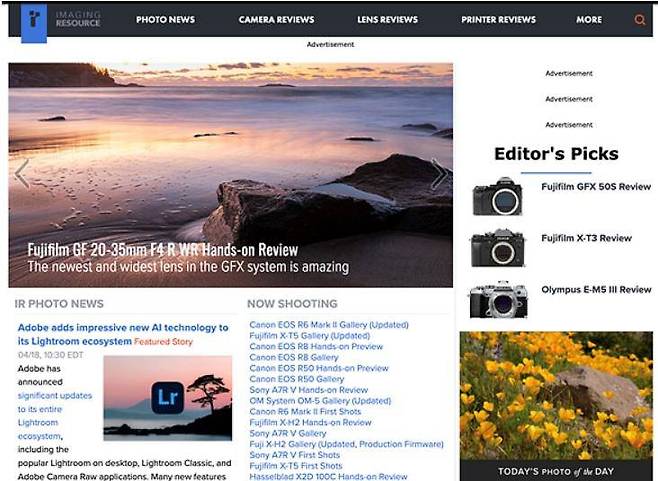Open the Printer Reviews menu
Screen dimensions: 658x481
(498, 20)
